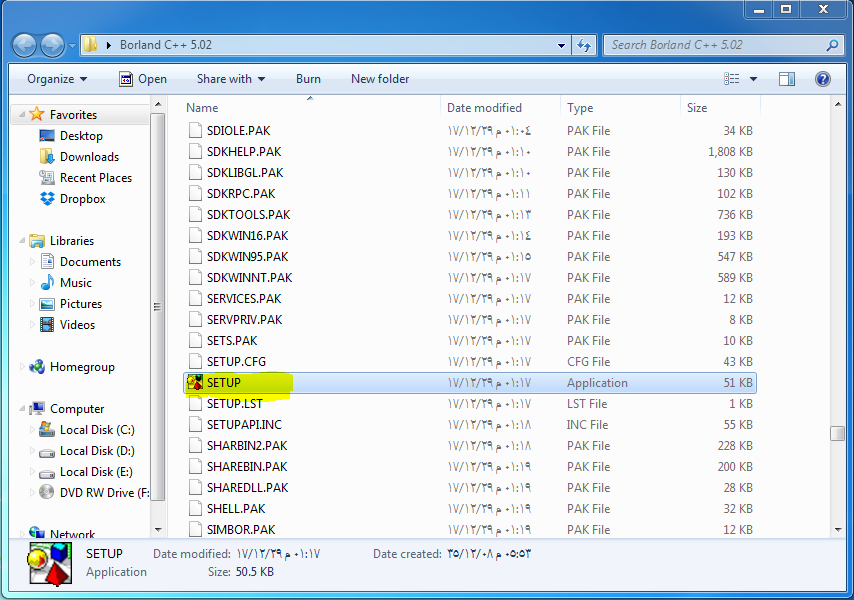The width and height of the screenshot is (854, 600).
Task: Toggle the preview pane
Action: (x=786, y=79)
